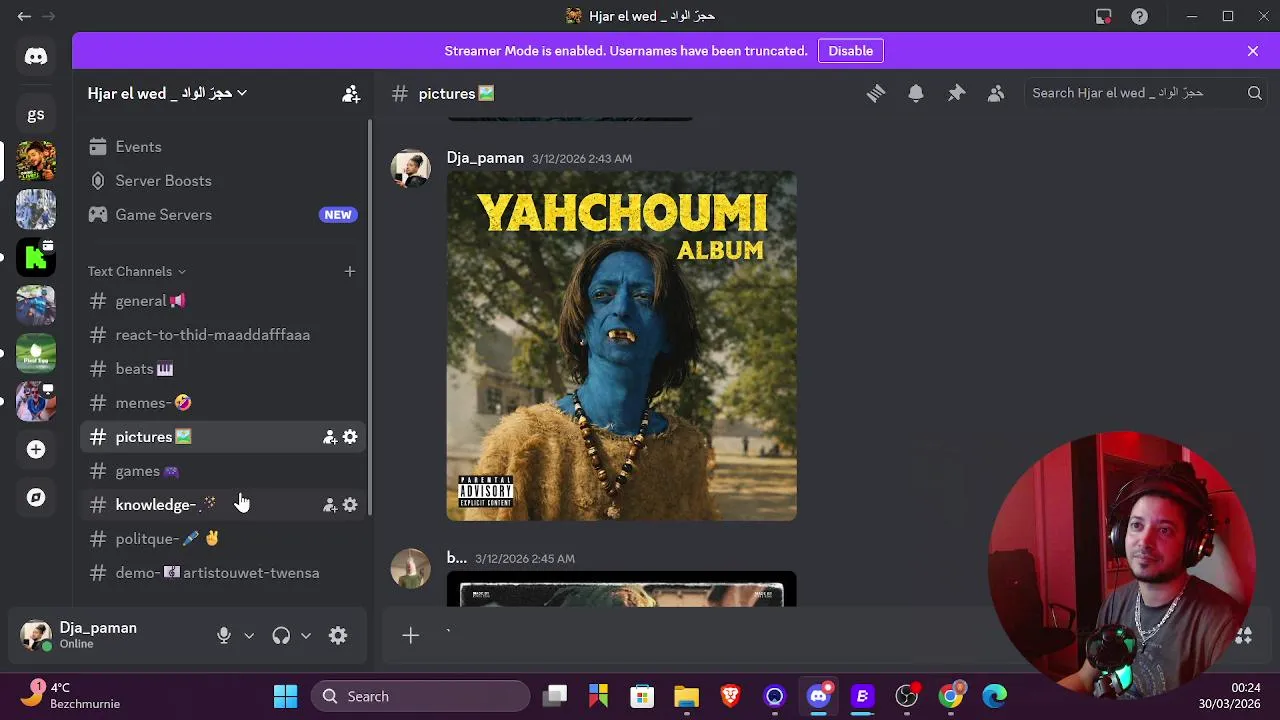Viewport: 1280px width, 720px height.
Task: Disable Streamer Mode button
Action: [850, 51]
